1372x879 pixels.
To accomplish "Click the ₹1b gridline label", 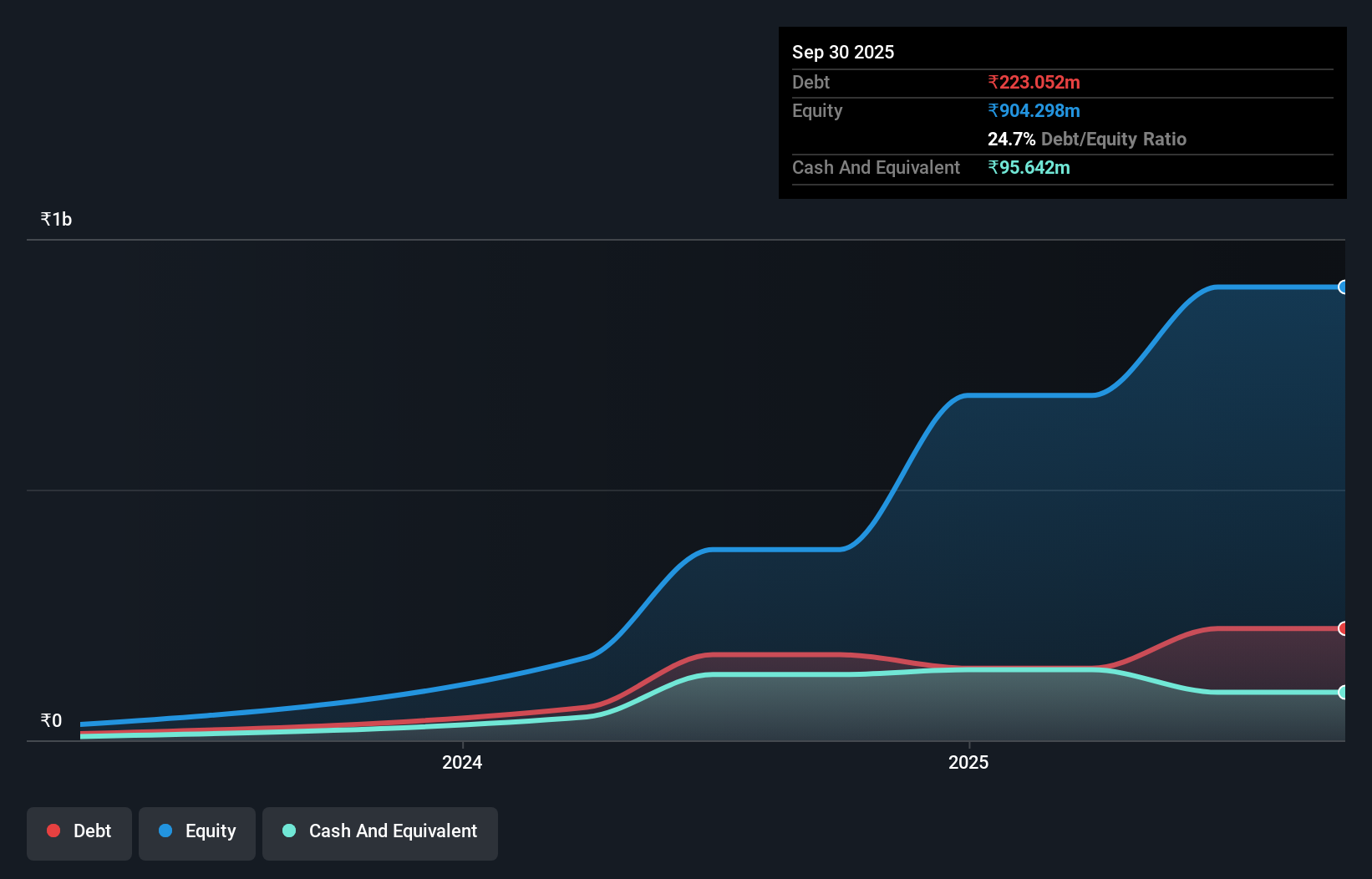I will (x=55, y=218).
